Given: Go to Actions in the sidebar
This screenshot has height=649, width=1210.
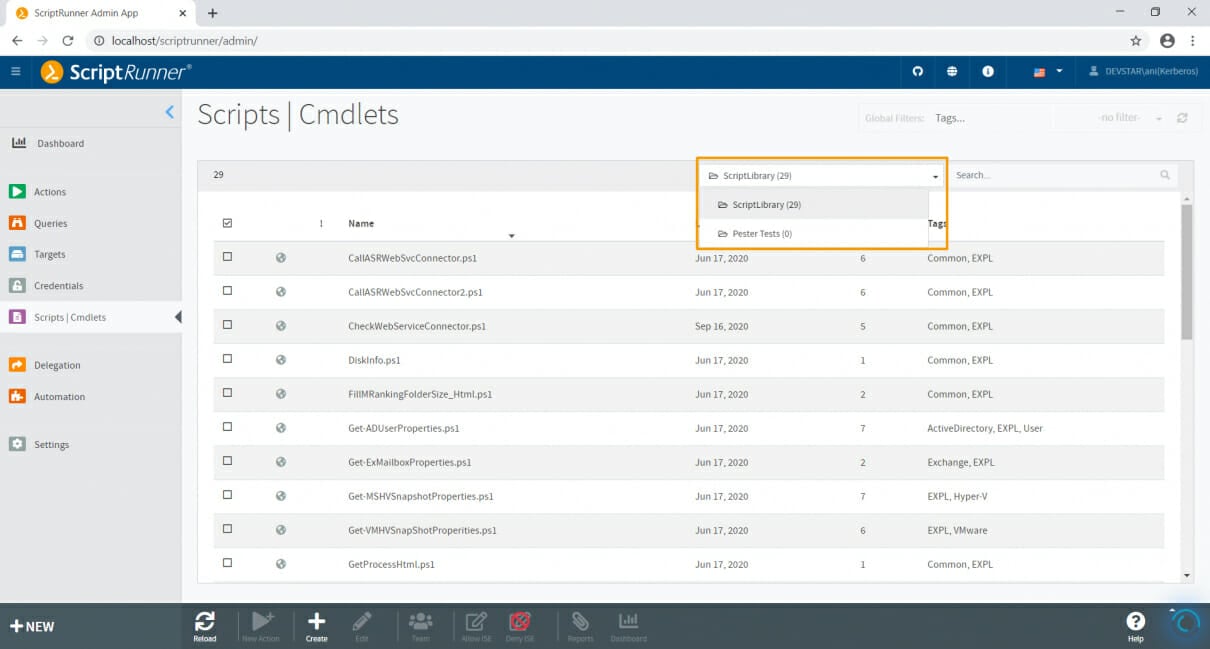Looking at the screenshot, I should tap(49, 192).
